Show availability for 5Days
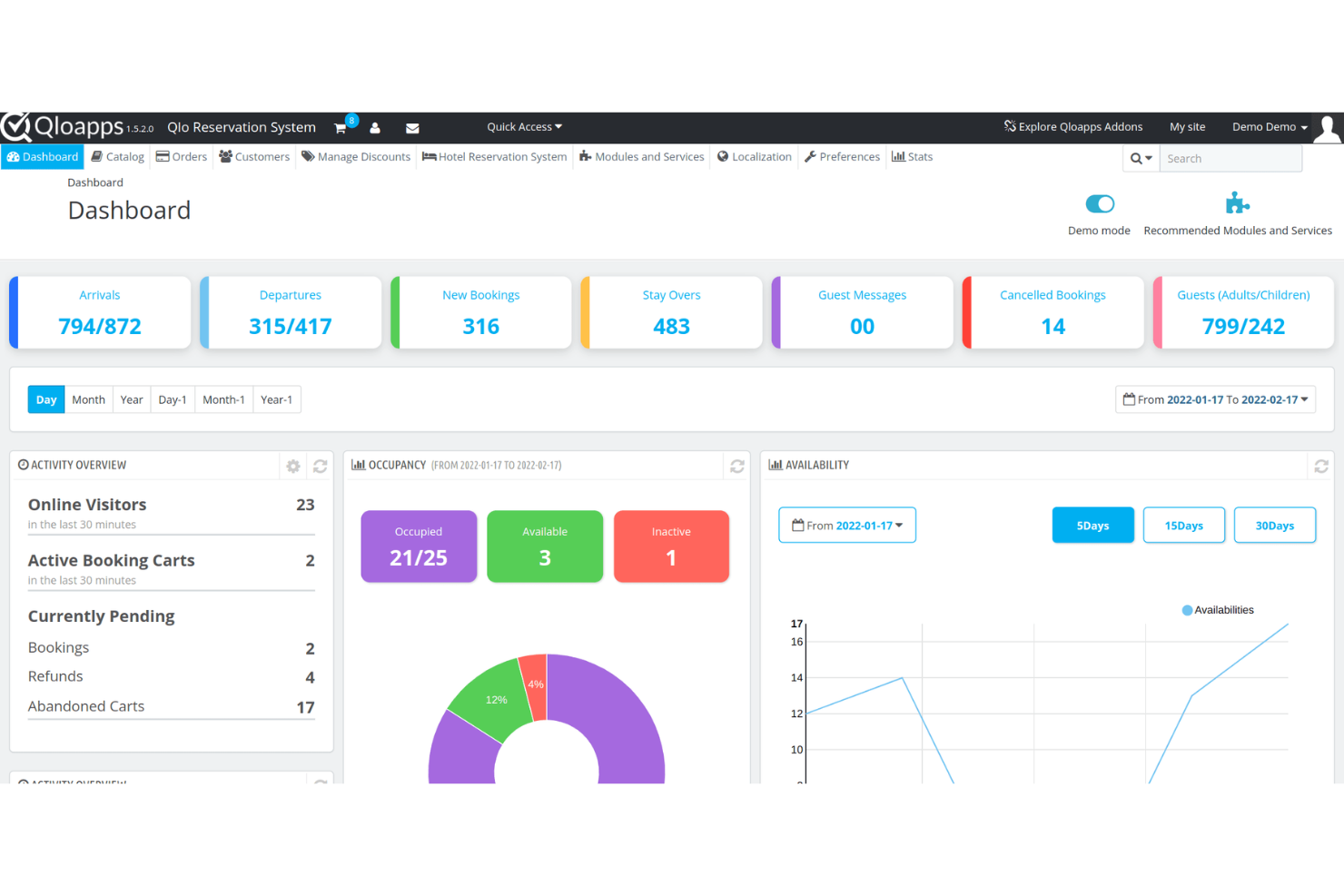This screenshot has width=1344, height=896. pos(1093,526)
